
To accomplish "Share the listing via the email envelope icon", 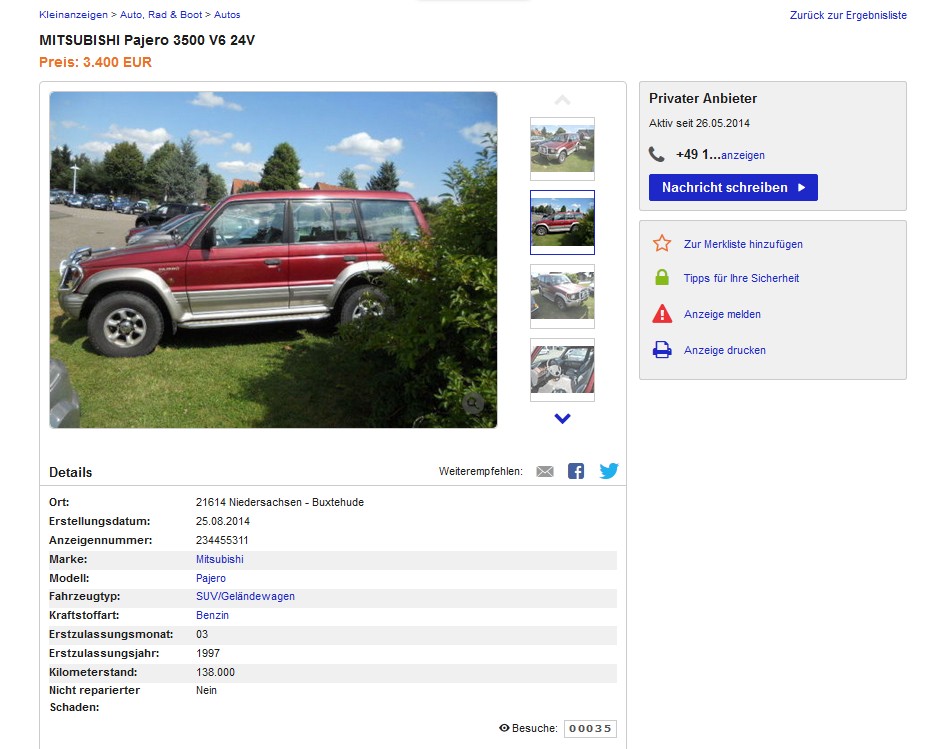I will [544, 471].
